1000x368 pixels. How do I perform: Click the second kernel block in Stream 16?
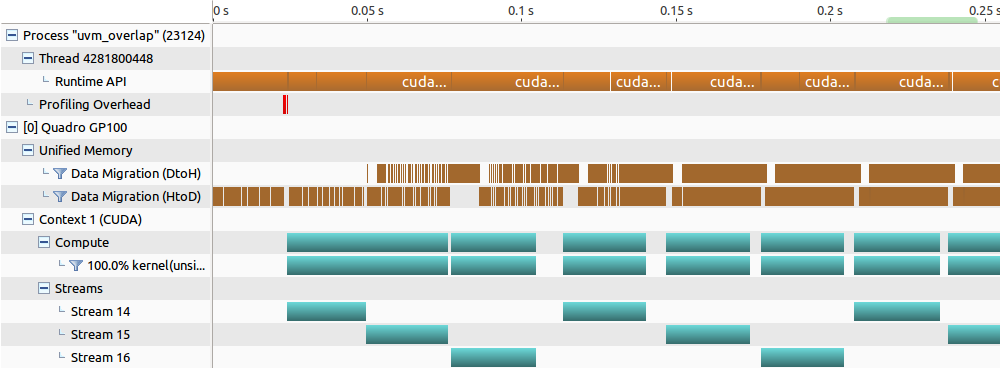[x=802, y=357]
